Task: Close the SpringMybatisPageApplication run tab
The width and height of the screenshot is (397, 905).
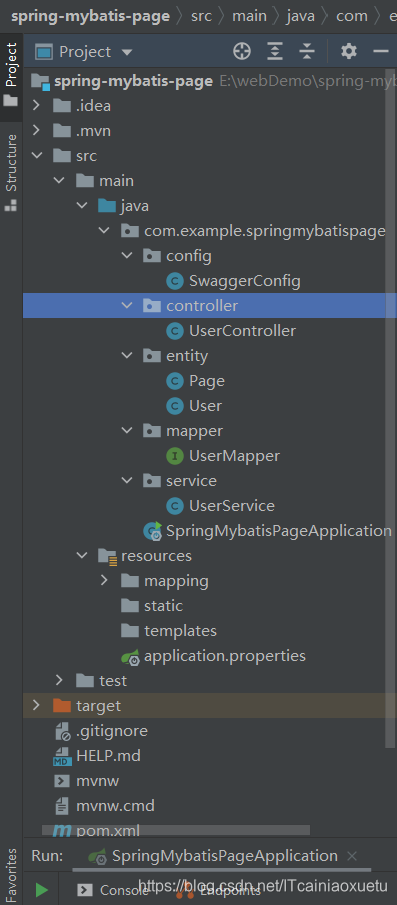Action: (353, 856)
